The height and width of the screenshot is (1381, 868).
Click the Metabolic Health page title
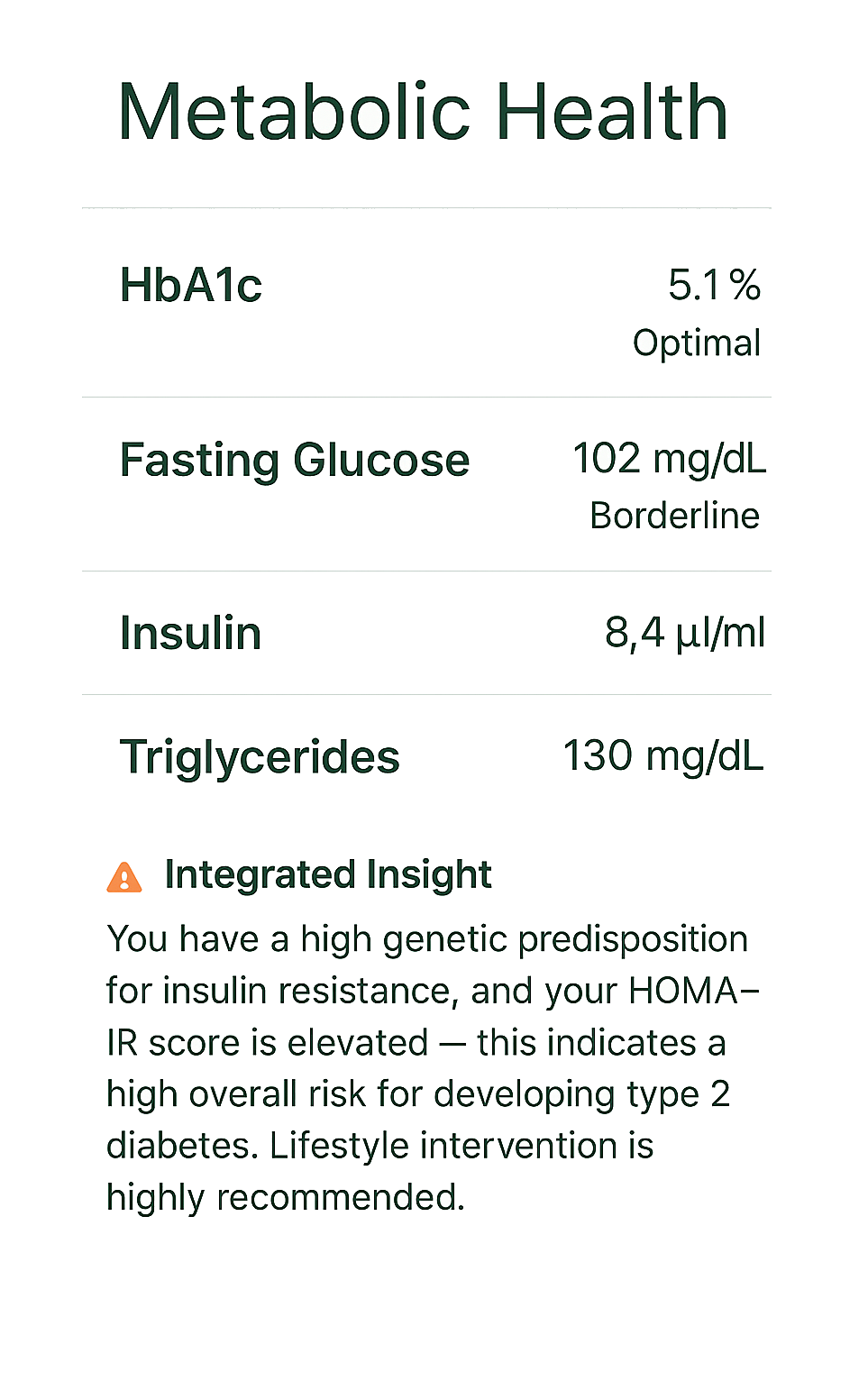[x=422, y=113]
